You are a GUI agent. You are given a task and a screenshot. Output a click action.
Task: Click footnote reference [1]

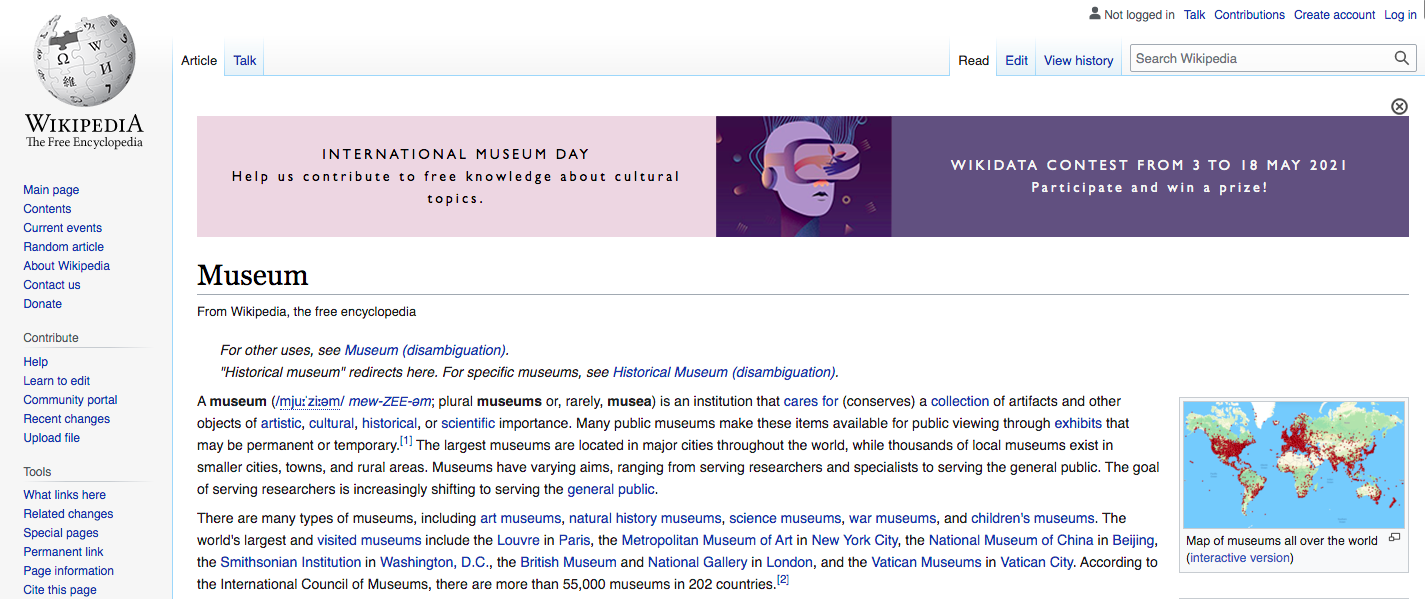coord(406,441)
